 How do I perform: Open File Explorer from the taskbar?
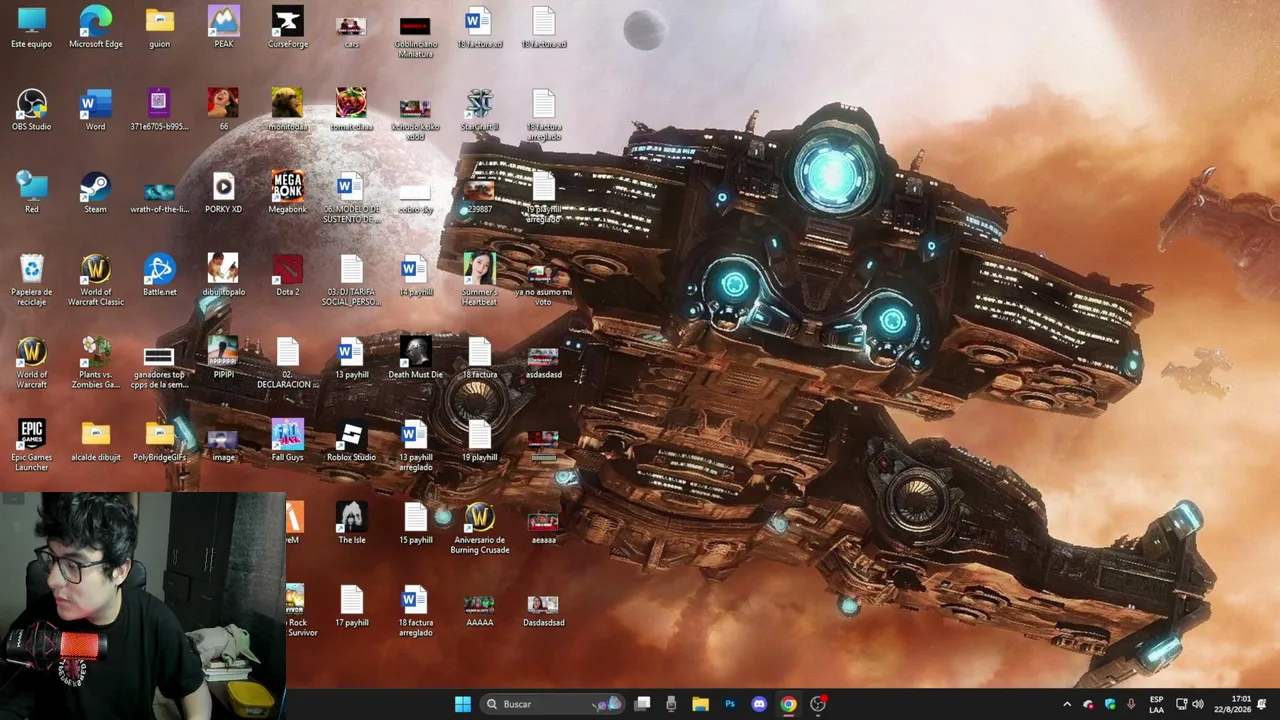click(x=700, y=704)
